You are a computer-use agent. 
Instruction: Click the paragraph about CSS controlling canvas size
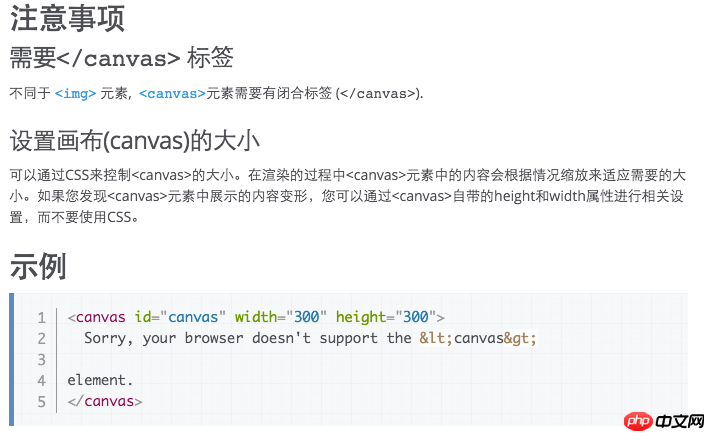(x=347, y=196)
